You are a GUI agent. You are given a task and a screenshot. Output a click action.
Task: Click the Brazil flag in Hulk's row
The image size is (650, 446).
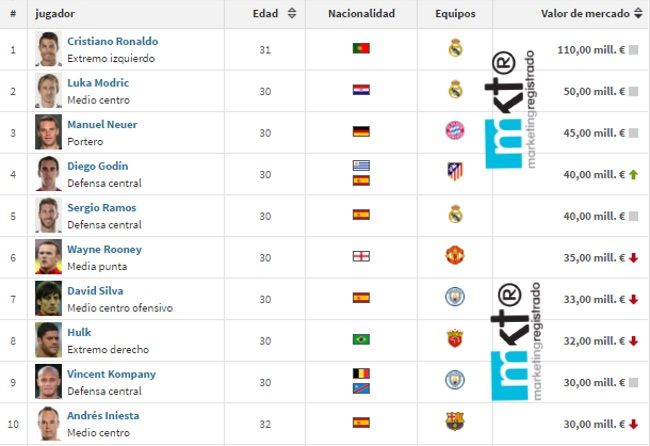[x=361, y=339]
